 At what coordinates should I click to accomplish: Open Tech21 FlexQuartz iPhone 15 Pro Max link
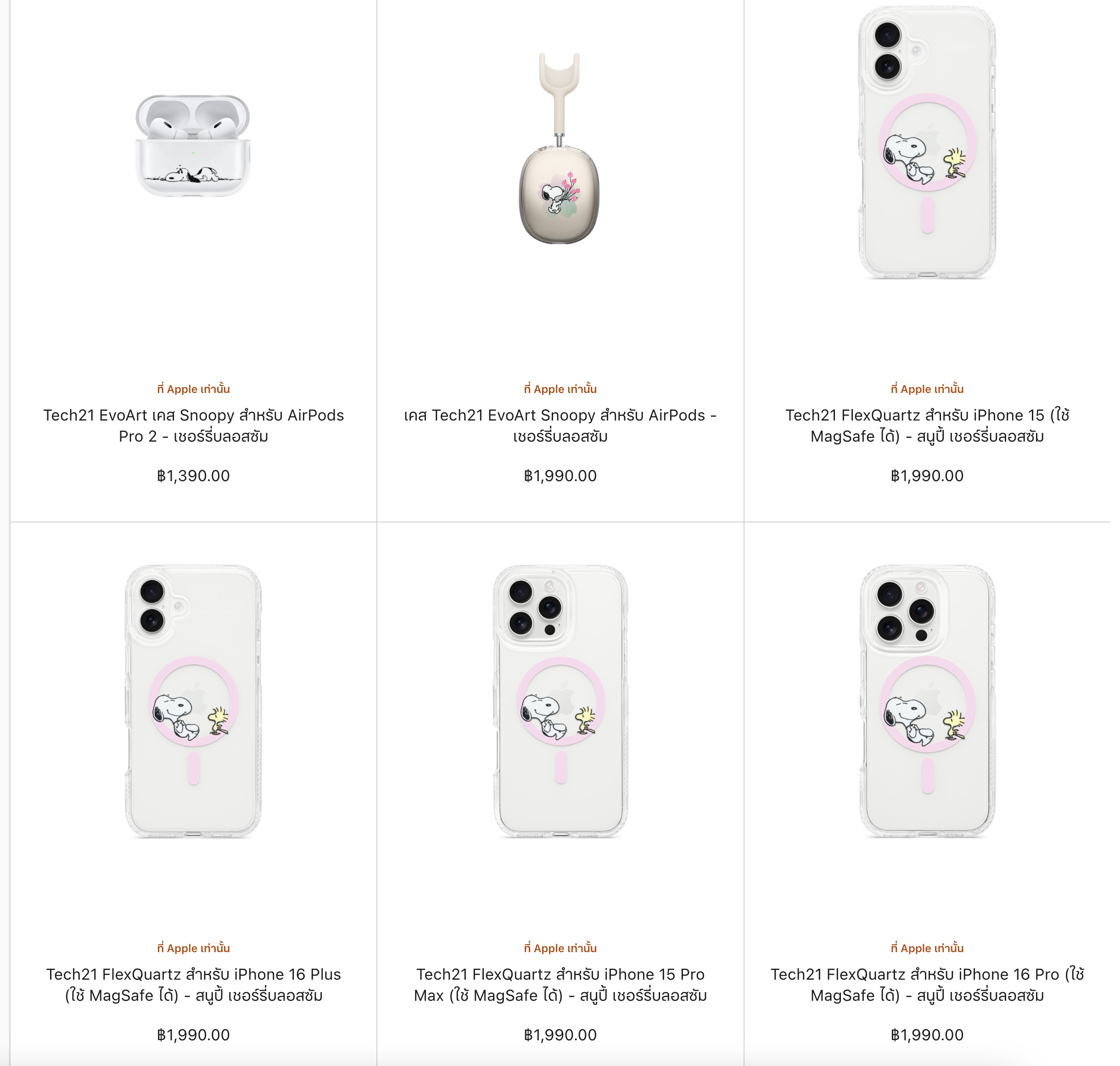point(560,985)
